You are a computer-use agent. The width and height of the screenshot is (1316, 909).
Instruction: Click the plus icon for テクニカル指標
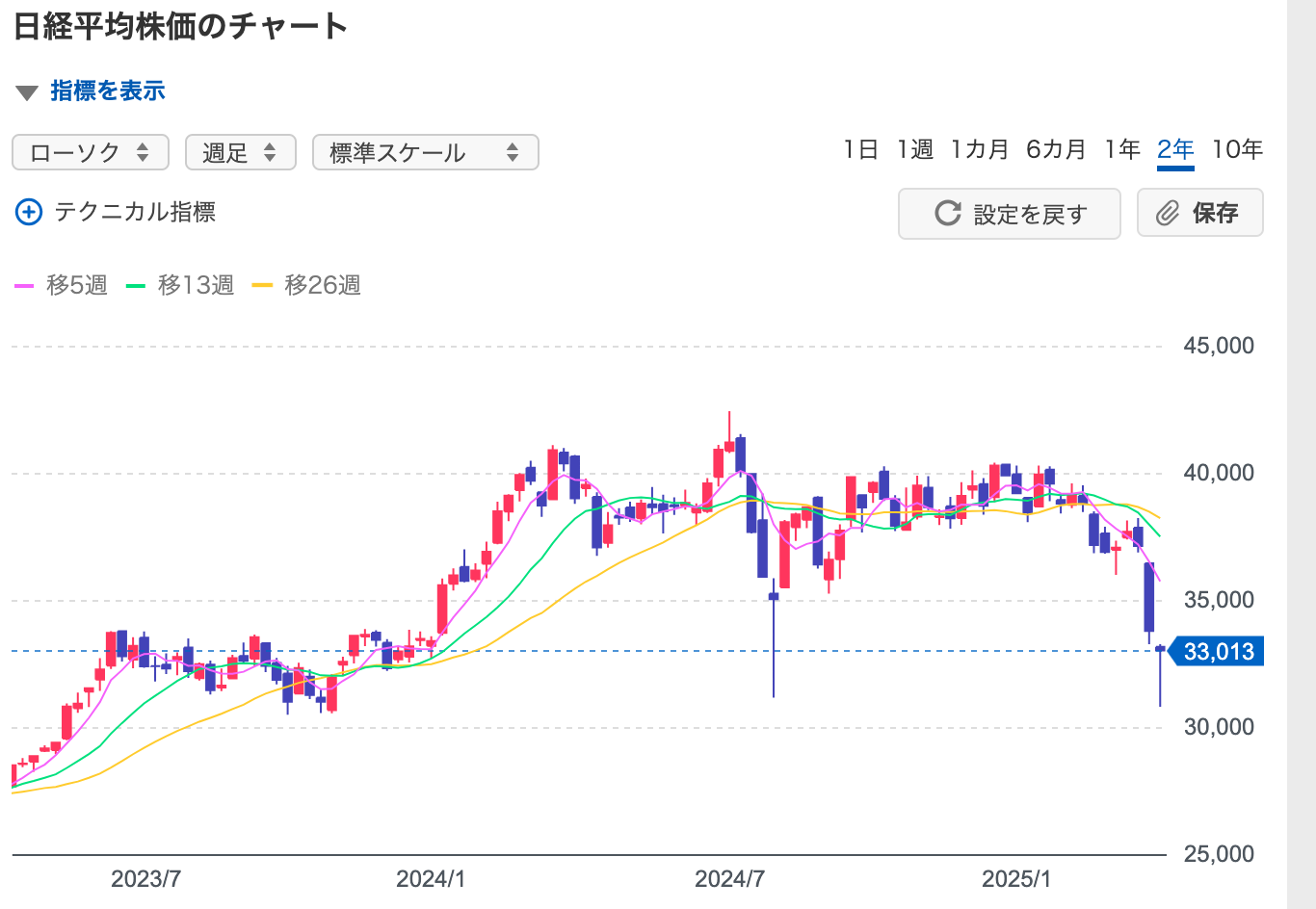point(29,212)
